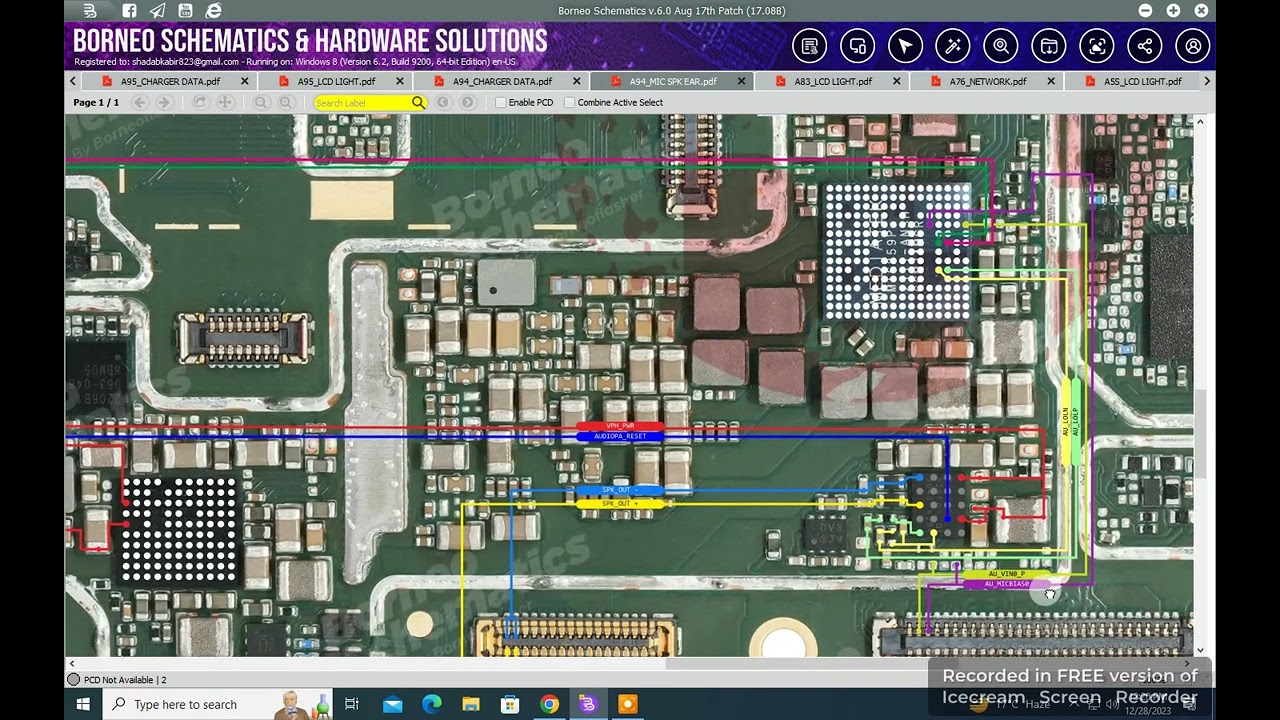Jump to next search result
1280x720 pixels.
click(x=467, y=102)
